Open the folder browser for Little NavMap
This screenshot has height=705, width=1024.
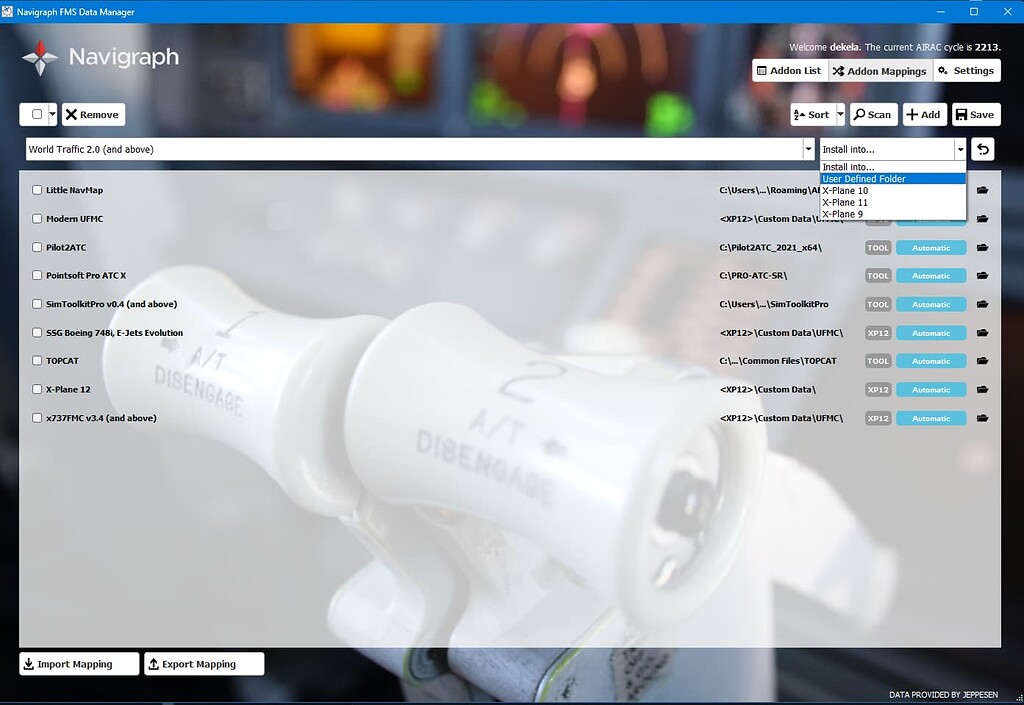(982, 189)
